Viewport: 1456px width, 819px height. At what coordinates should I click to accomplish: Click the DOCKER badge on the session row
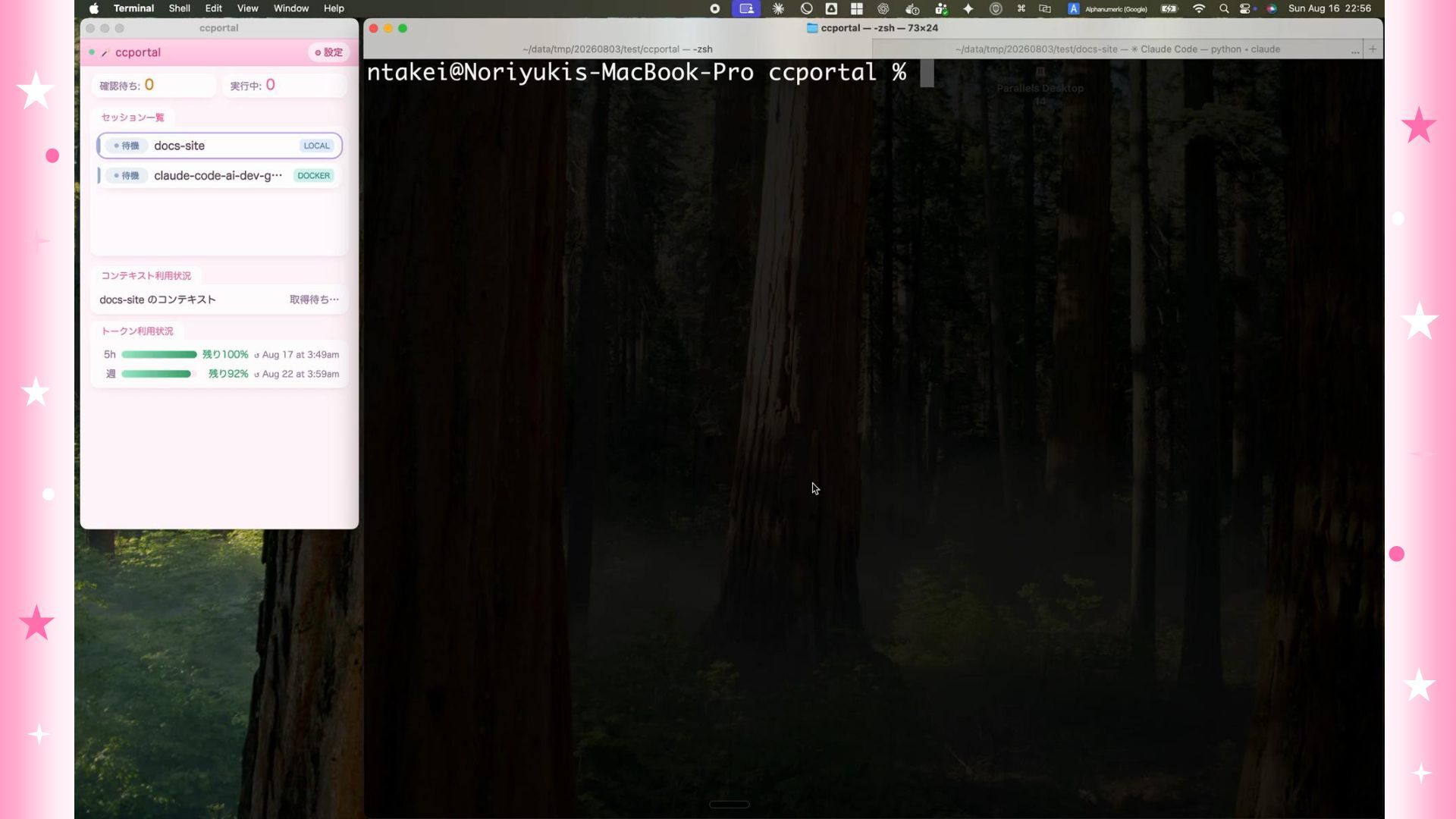[x=313, y=175]
